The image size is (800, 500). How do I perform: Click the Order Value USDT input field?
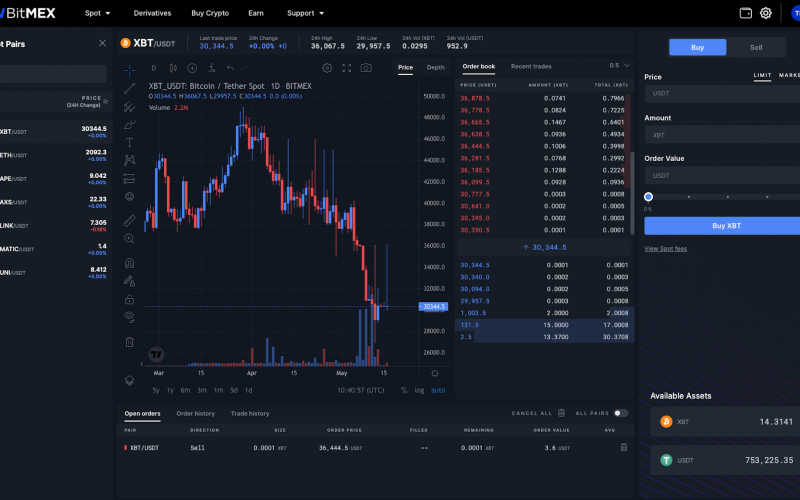pyautogui.click(x=722, y=176)
